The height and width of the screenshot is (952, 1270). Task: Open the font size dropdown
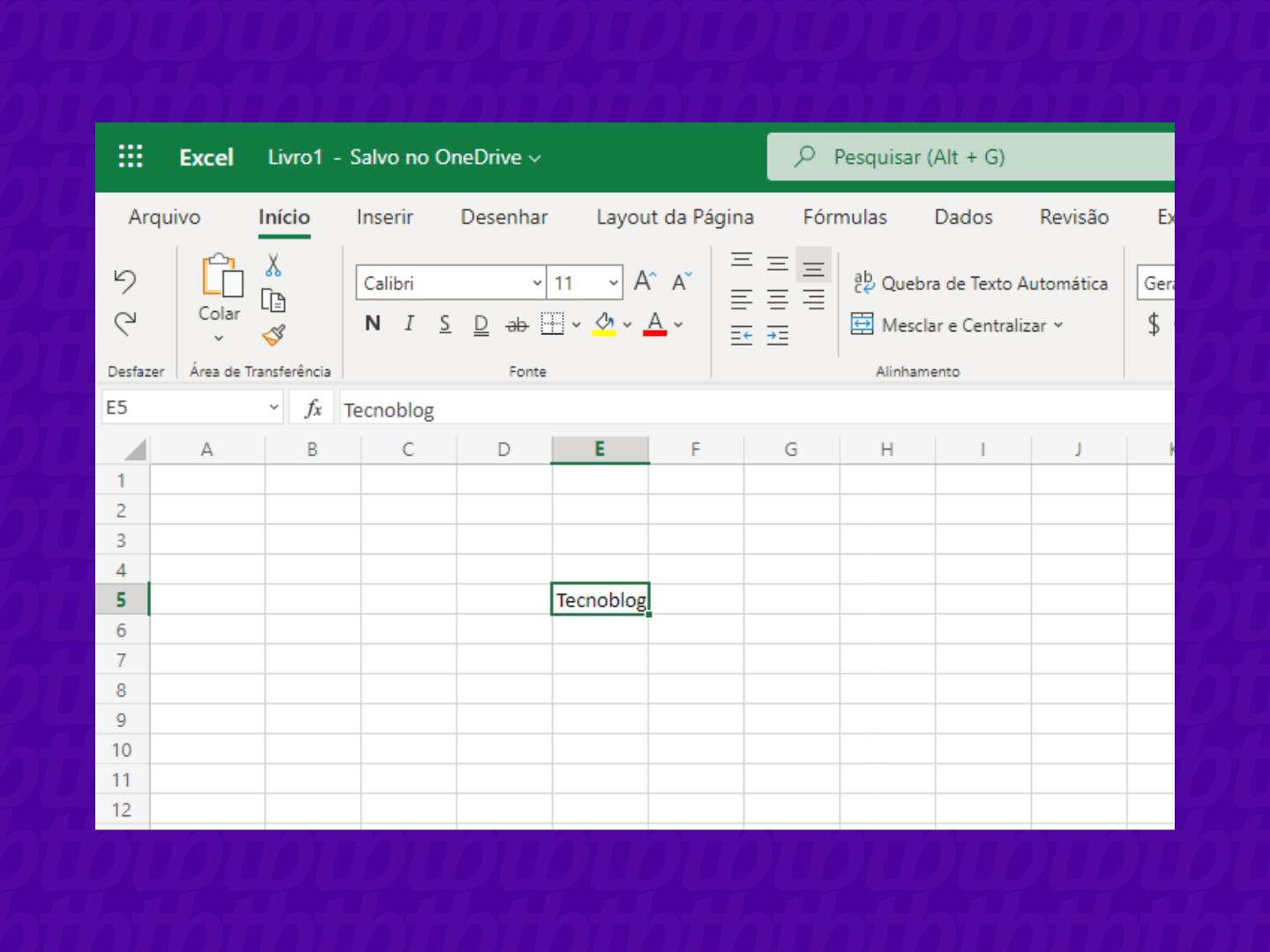tap(611, 283)
